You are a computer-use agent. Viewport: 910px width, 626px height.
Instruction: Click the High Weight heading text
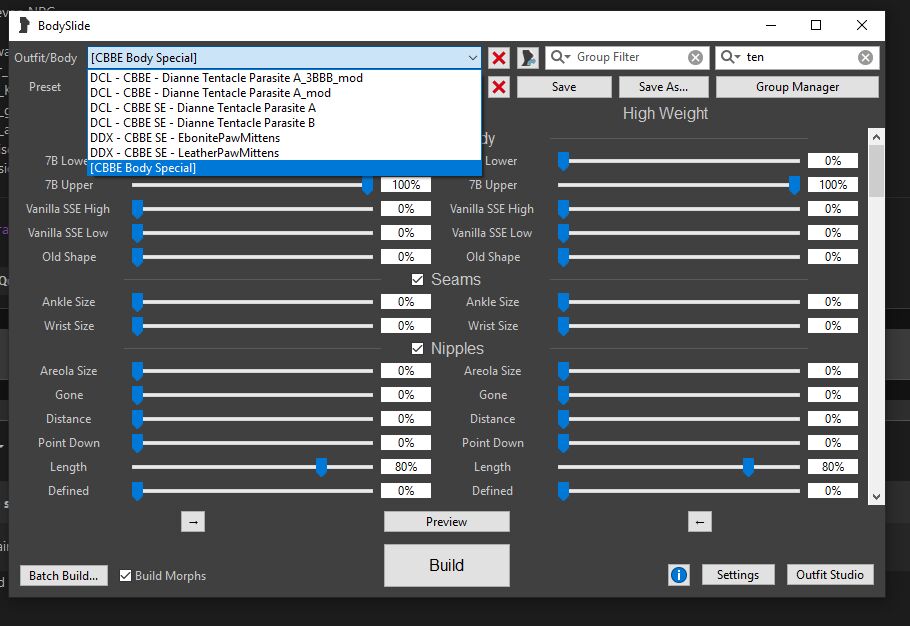tap(665, 114)
